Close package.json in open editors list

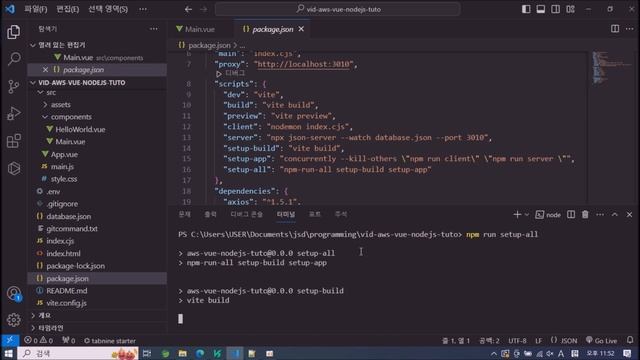tap(45, 70)
